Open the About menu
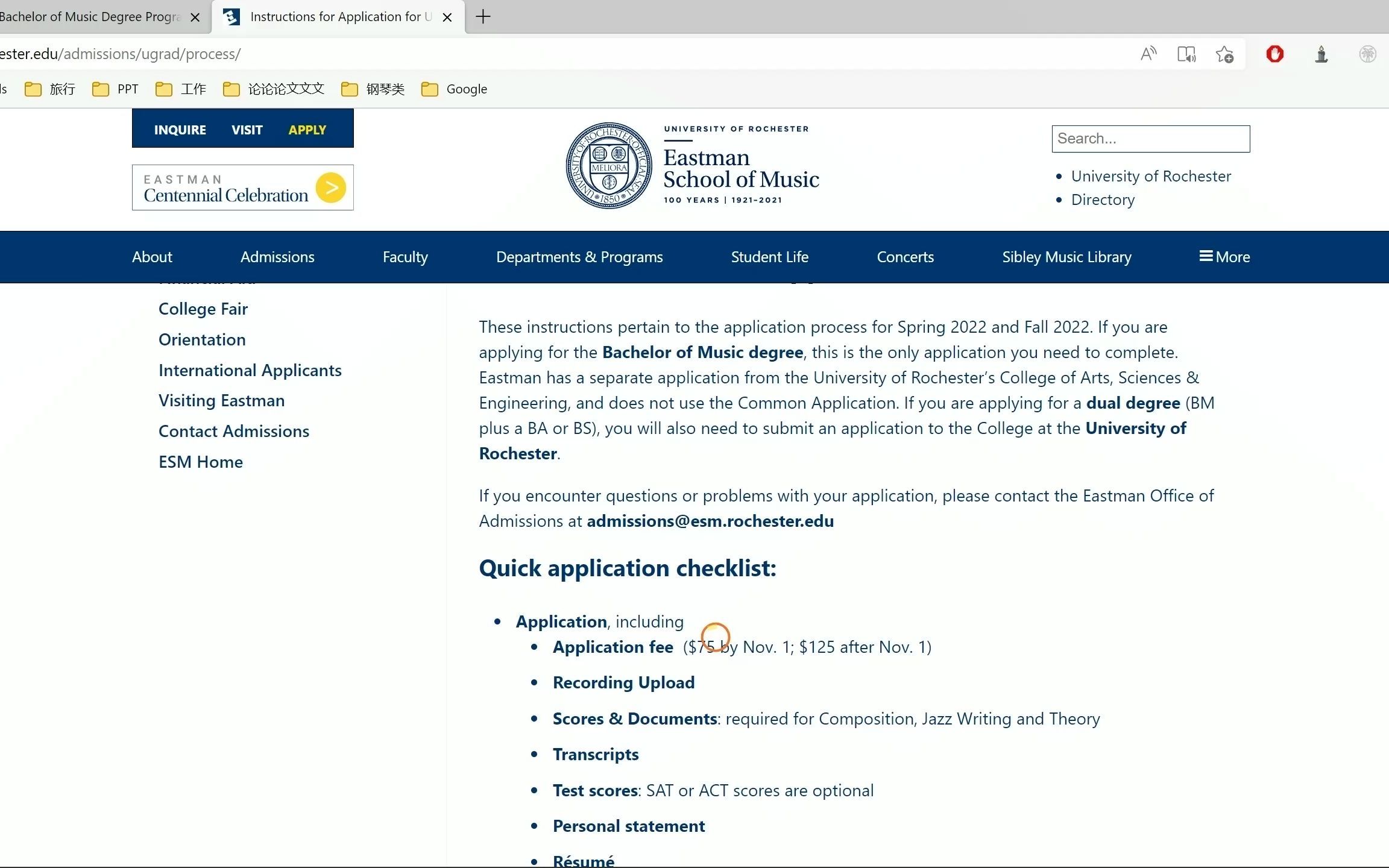The height and width of the screenshot is (868, 1389). (152, 257)
